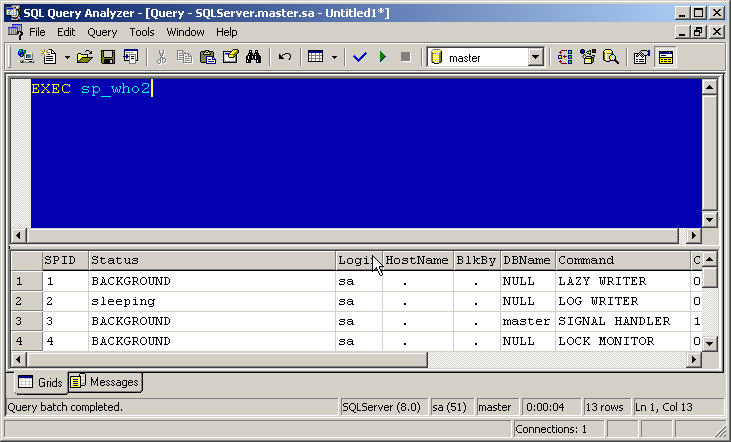Click the Current Connection Properties icon
The height and width of the screenshot is (442, 731).
641,57
